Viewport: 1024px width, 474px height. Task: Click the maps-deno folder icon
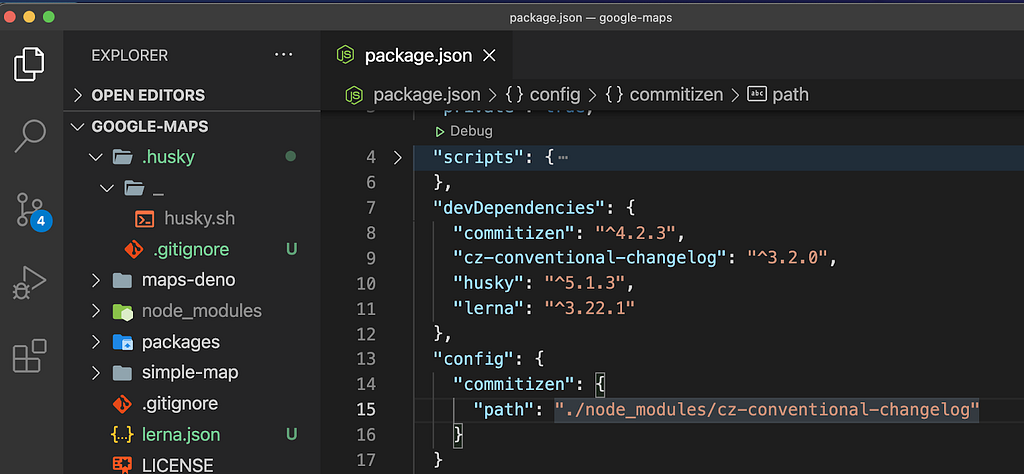click(x=122, y=281)
